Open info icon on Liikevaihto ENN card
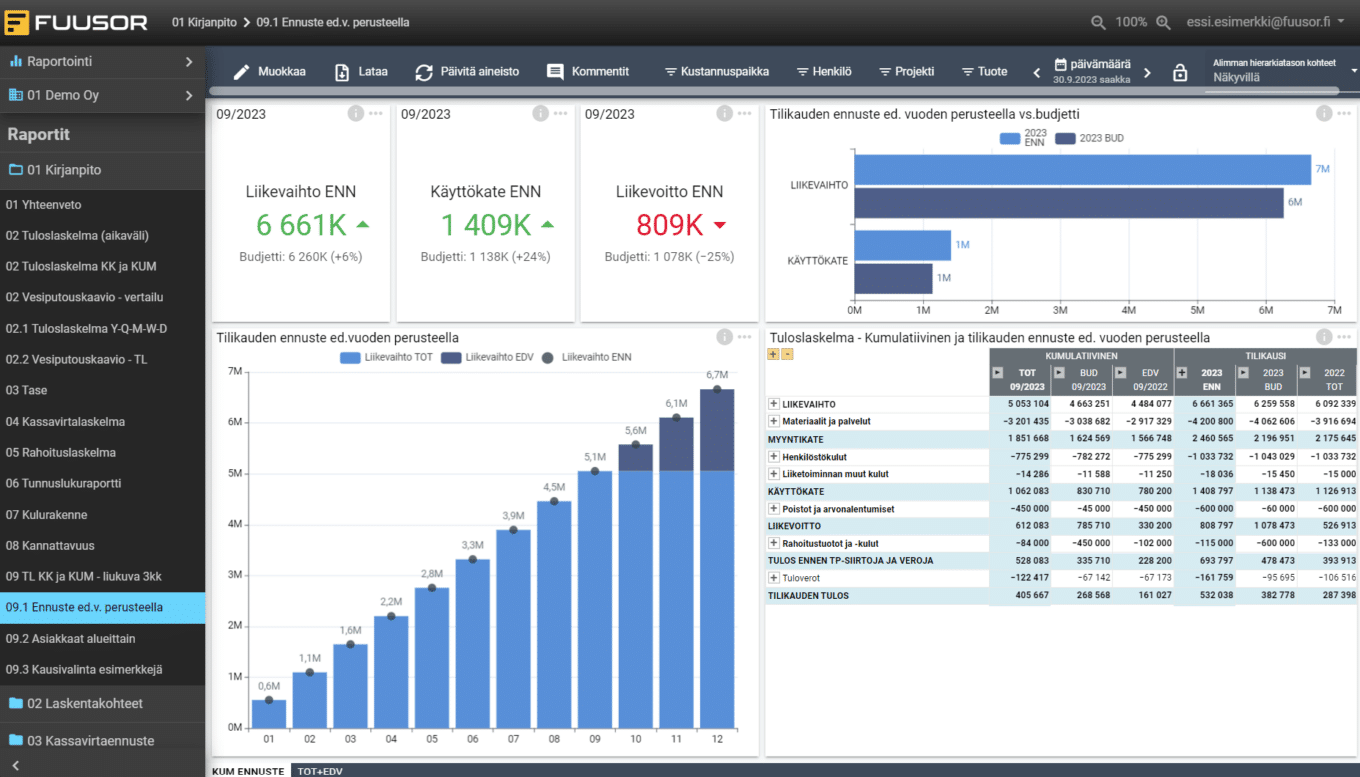 pyautogui.click(x=355, y=113)
